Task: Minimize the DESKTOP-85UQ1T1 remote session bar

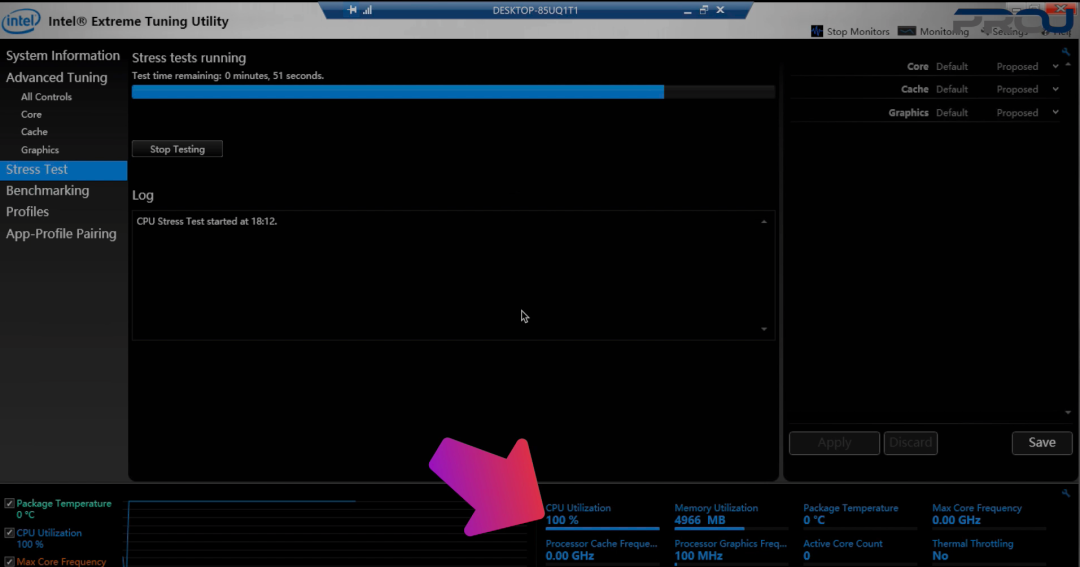Action: (687, 10)
